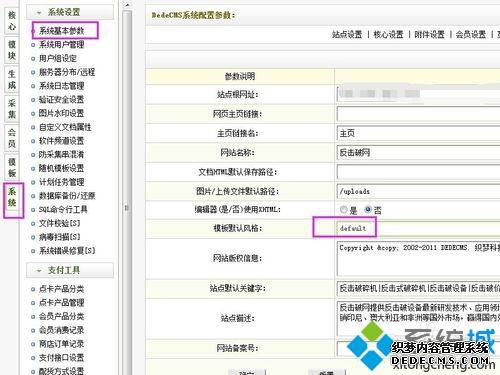Image resolution: width=500 pixels, height=375 pixels.
Task: Collapse the 支付工具 section header
Action: point(70,270)
